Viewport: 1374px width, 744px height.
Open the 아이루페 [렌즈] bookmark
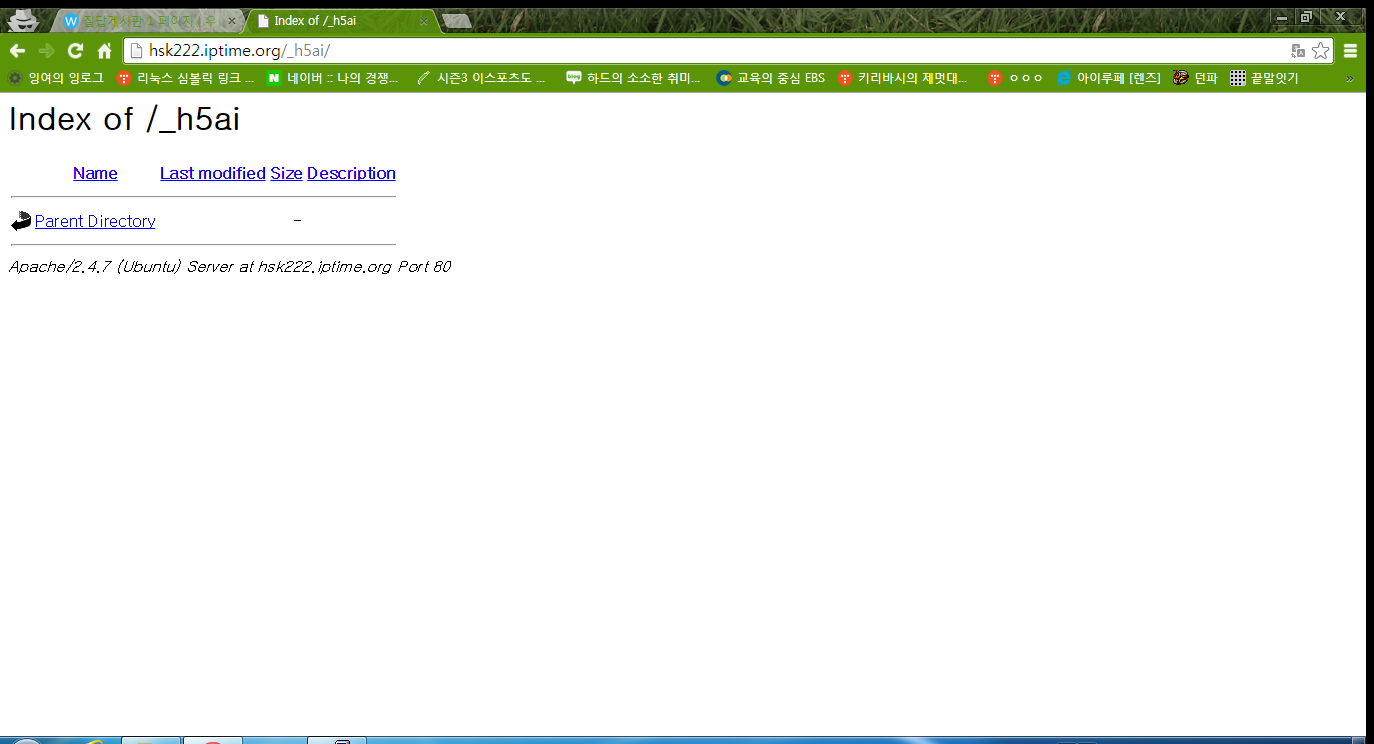point(1108,78)
